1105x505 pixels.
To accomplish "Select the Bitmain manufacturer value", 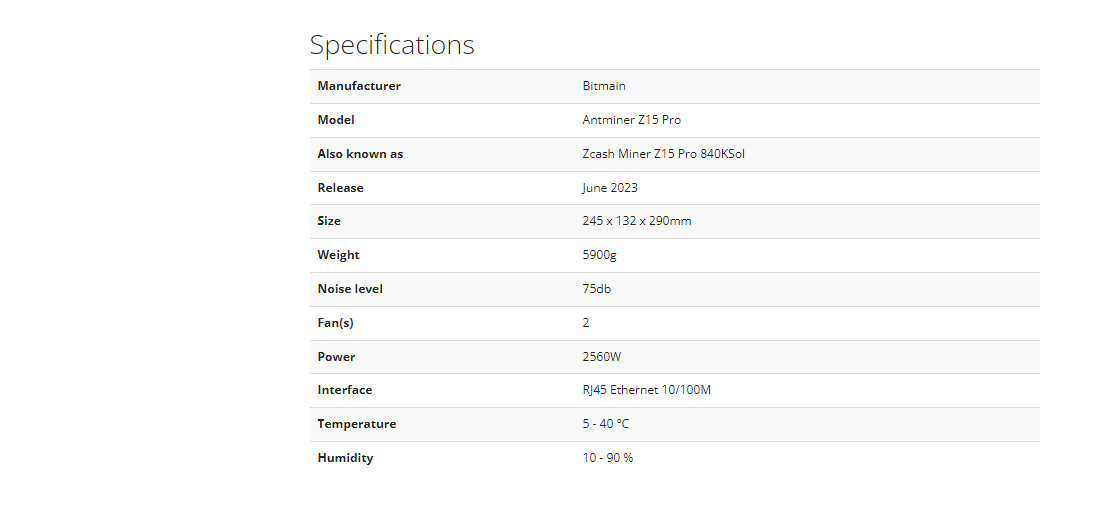I will click(x=604, y=86).
